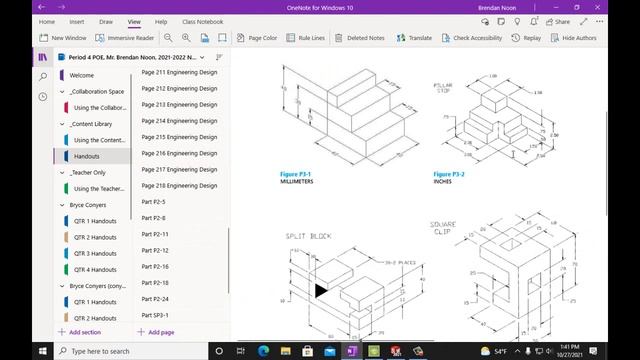The width and height of the screenshot is (640, 360).
Task: Open the Draw tab
Action: [106, 22]
